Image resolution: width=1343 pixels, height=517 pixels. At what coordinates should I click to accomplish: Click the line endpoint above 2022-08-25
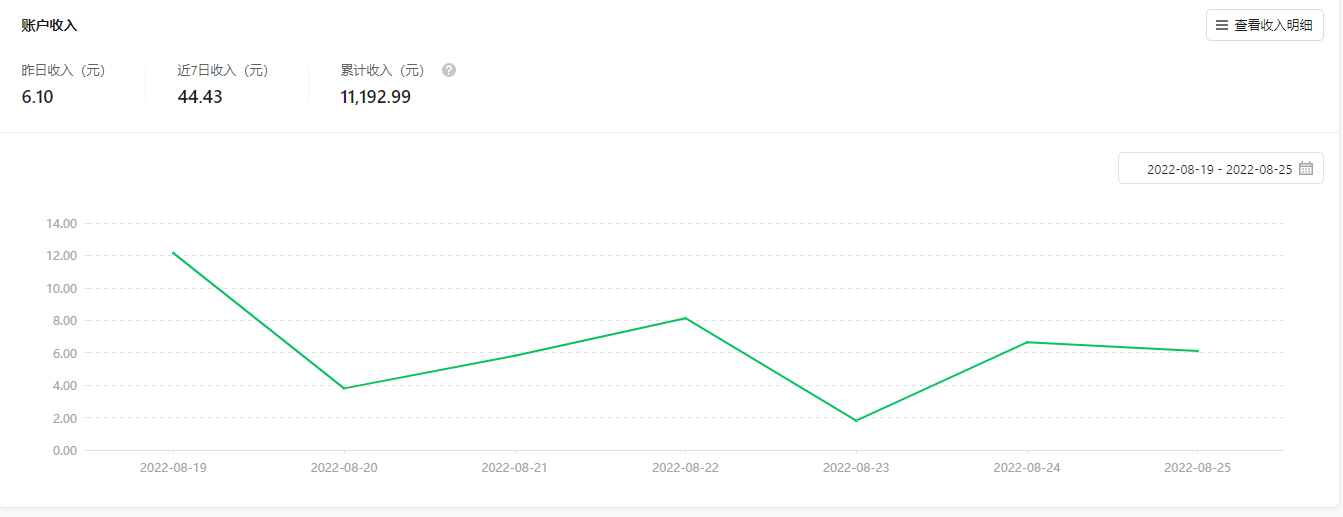(x=1198, y=351)
